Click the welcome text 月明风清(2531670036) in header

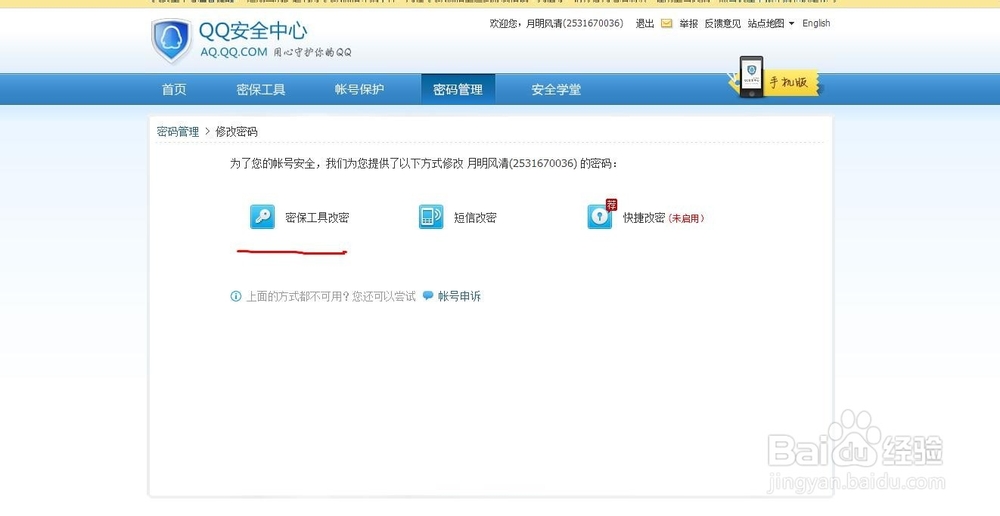[x=575, y=24]
